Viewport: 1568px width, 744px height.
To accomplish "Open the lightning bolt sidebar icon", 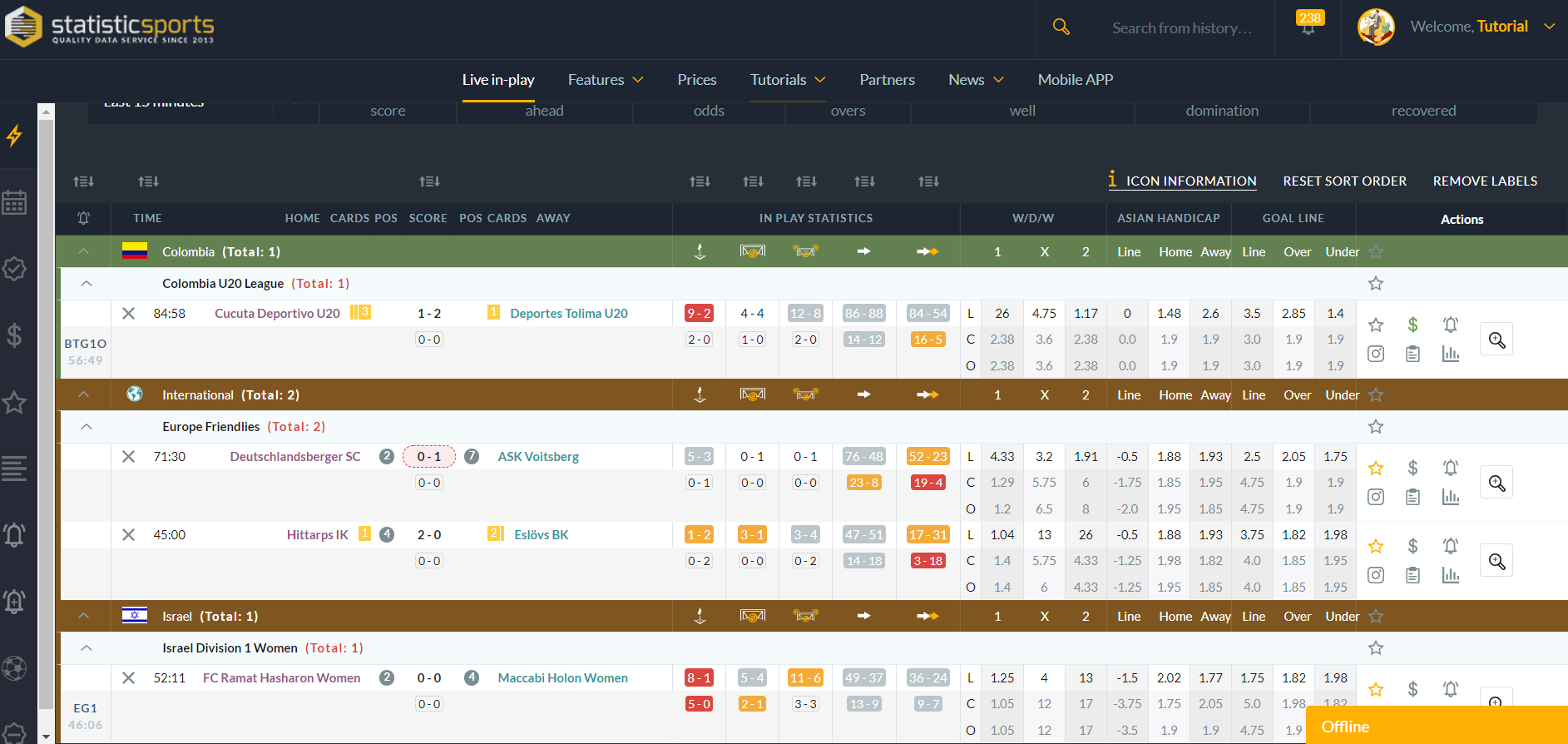I will click(x=14, y=136).
